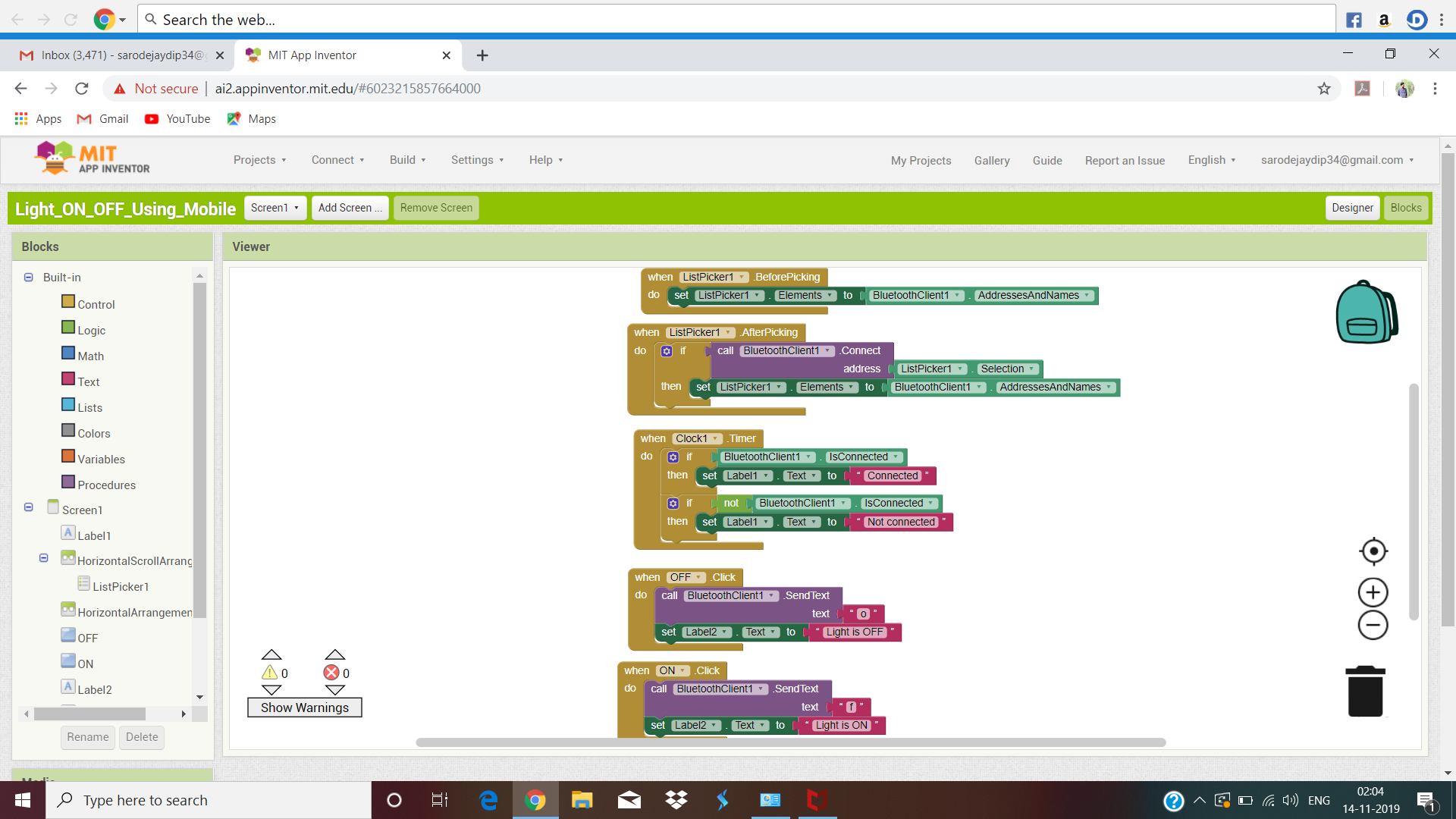The height and width of the screenshot is (819, 1456).
Task: Switch to the Designer view
Action: tap(1351, 208)
